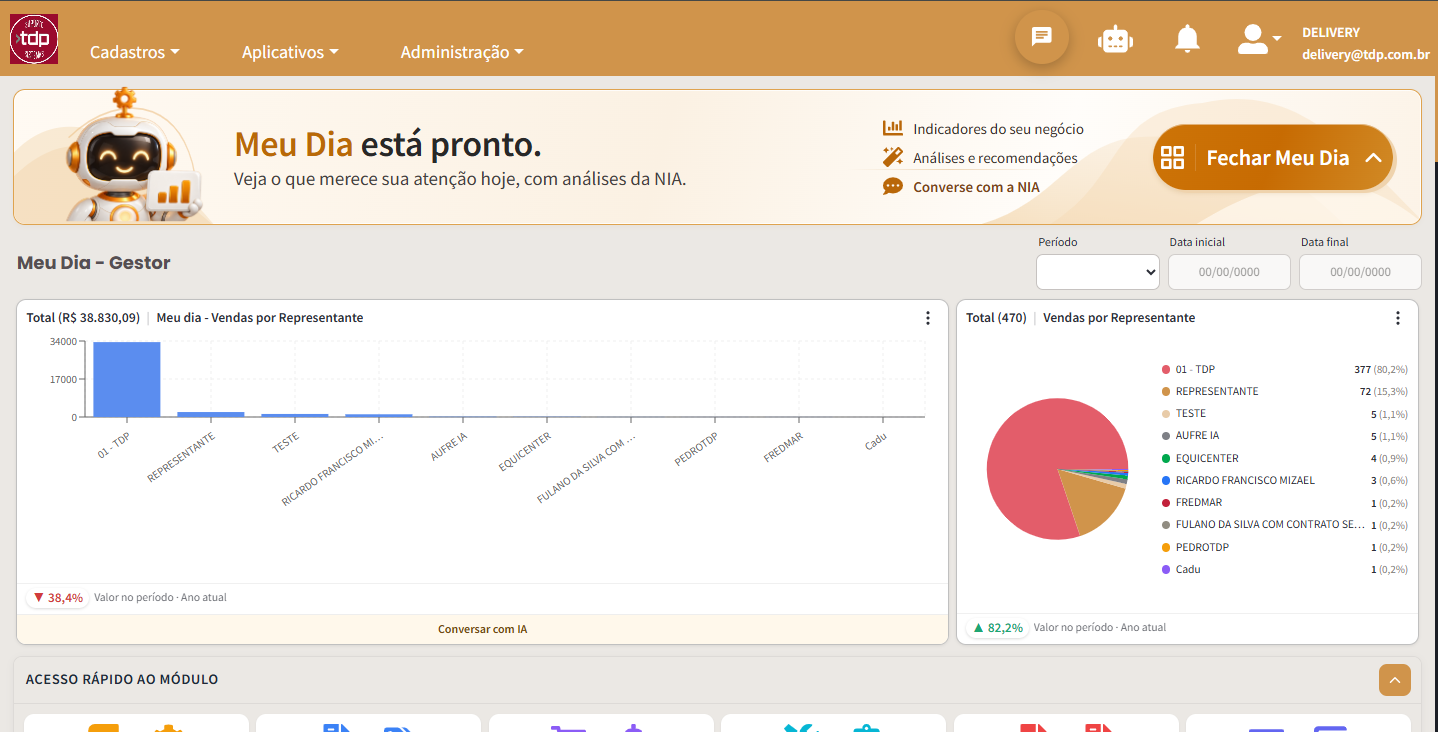The image size is (1438, 732).
Task: Click the TDP logo in header
Action: [34, 39]
